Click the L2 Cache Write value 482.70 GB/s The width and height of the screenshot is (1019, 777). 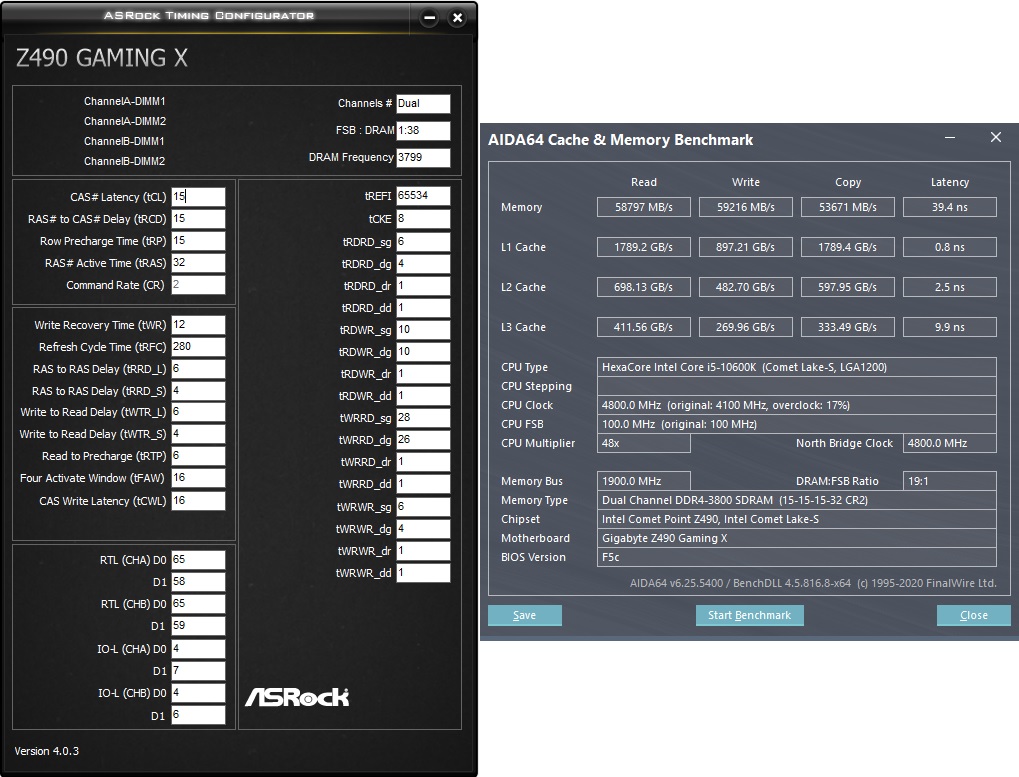point(745,287)
